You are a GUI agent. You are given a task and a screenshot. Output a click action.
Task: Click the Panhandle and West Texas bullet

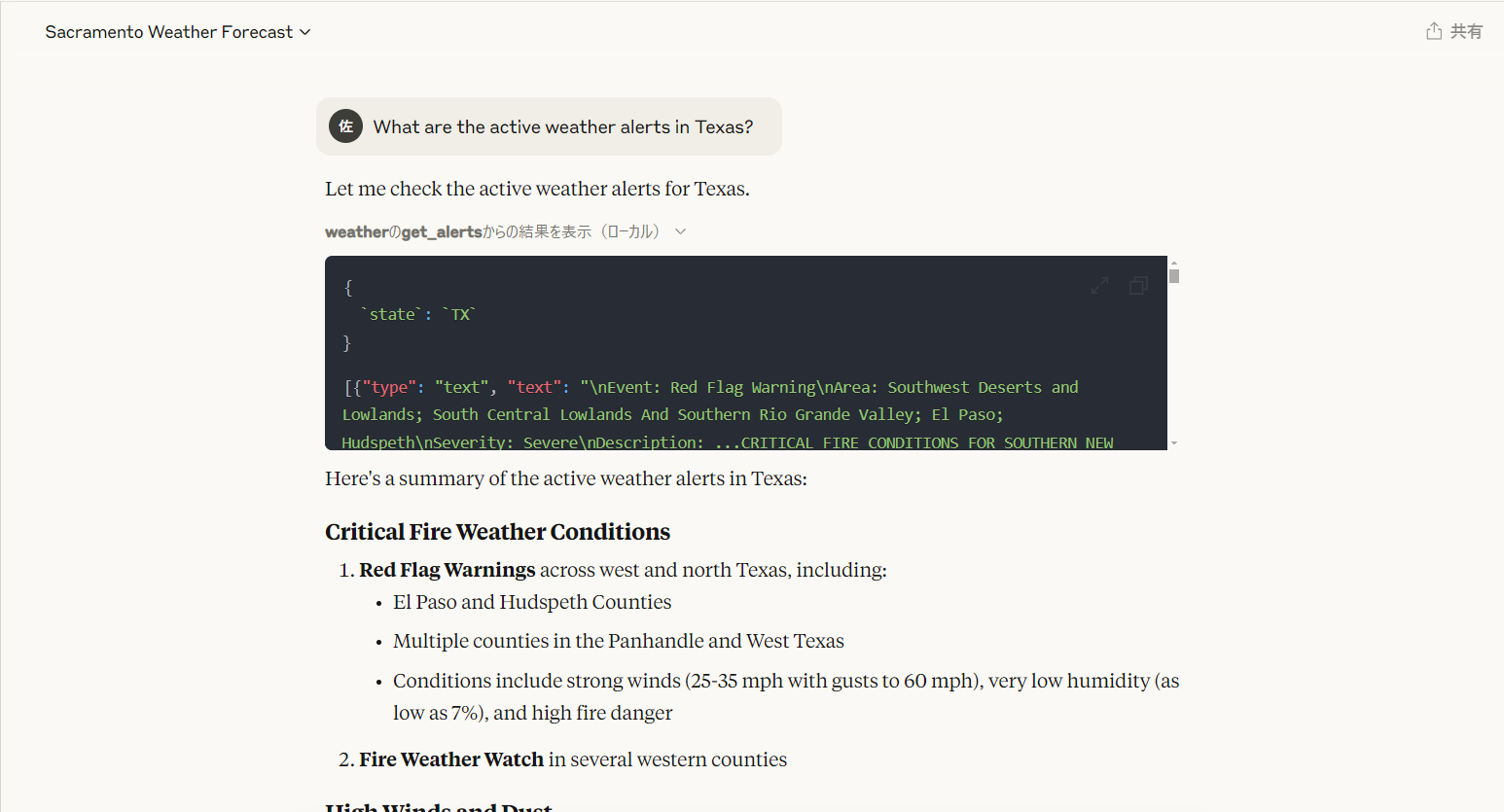618,641
